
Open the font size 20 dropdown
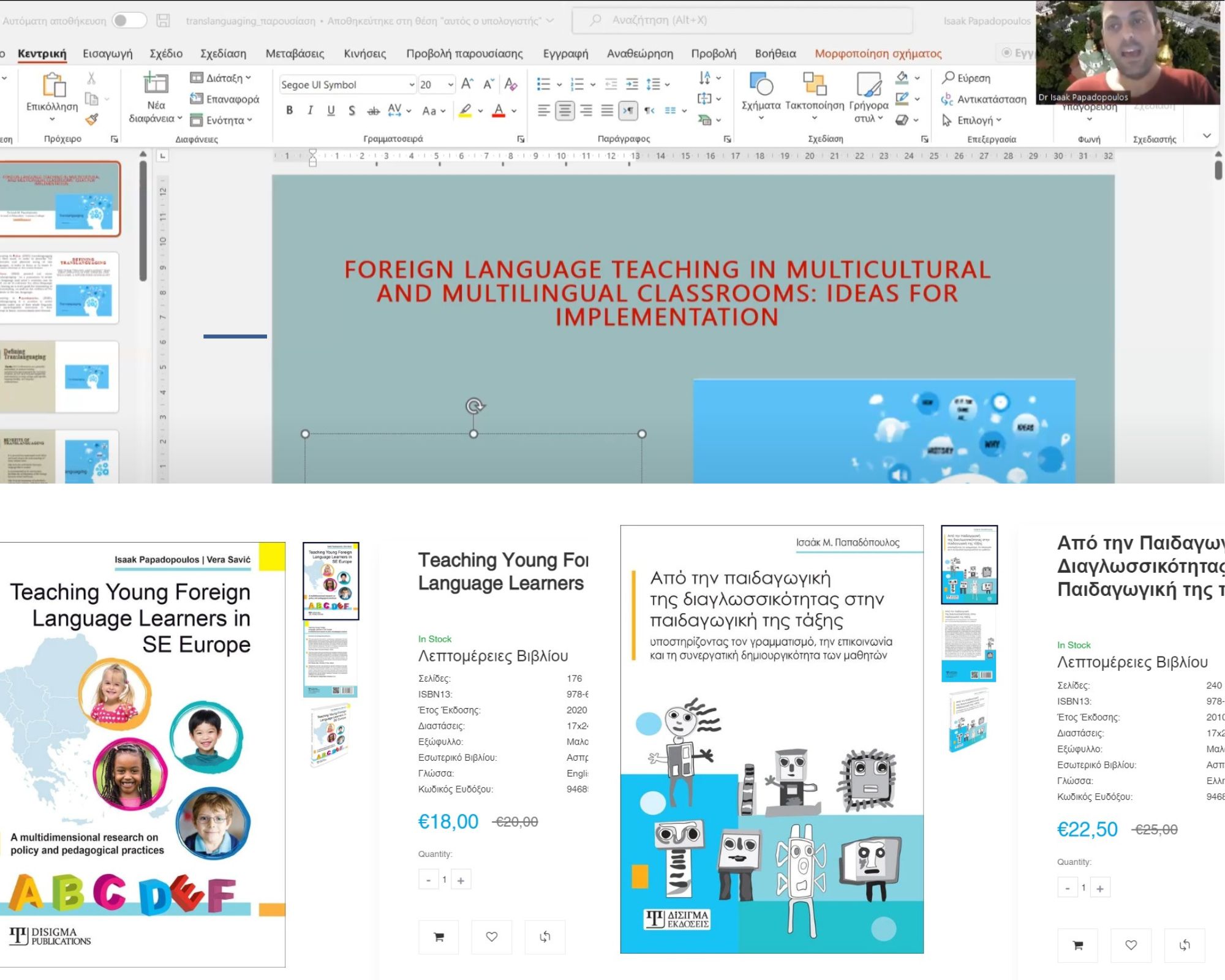451,85
